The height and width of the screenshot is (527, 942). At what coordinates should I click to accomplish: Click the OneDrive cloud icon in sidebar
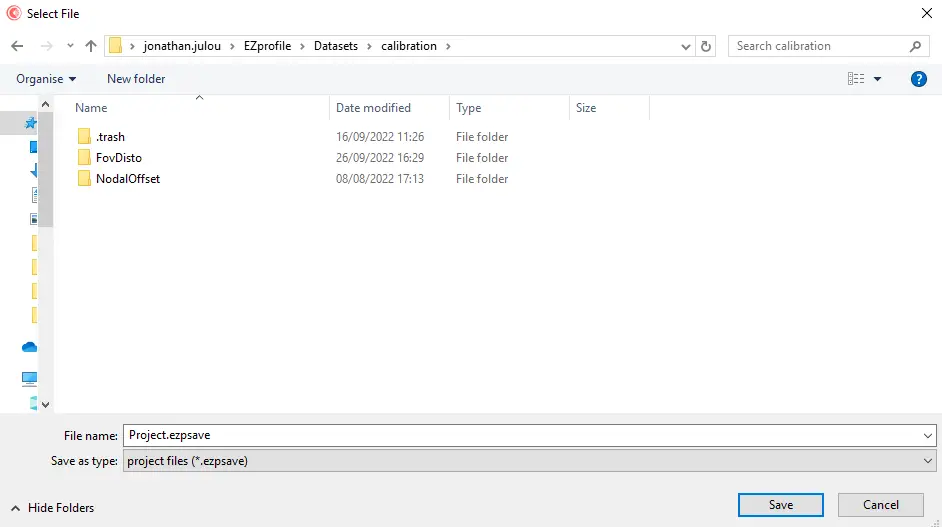[x=30, y=347]
